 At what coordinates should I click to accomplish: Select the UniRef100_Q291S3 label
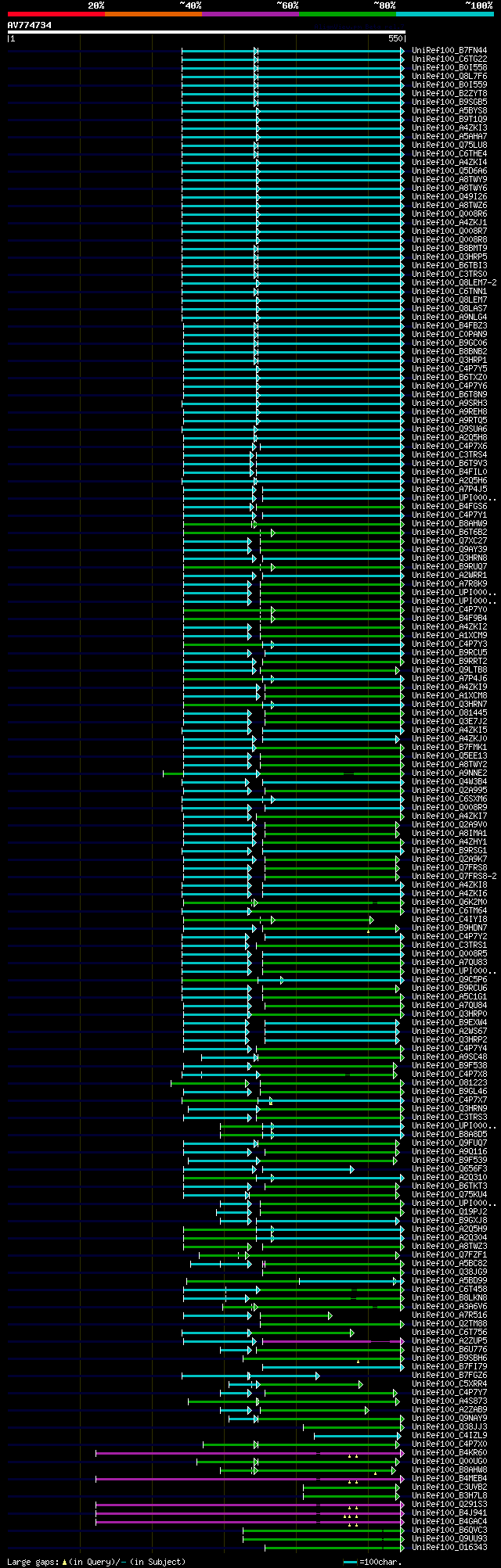coord(449,1505)
